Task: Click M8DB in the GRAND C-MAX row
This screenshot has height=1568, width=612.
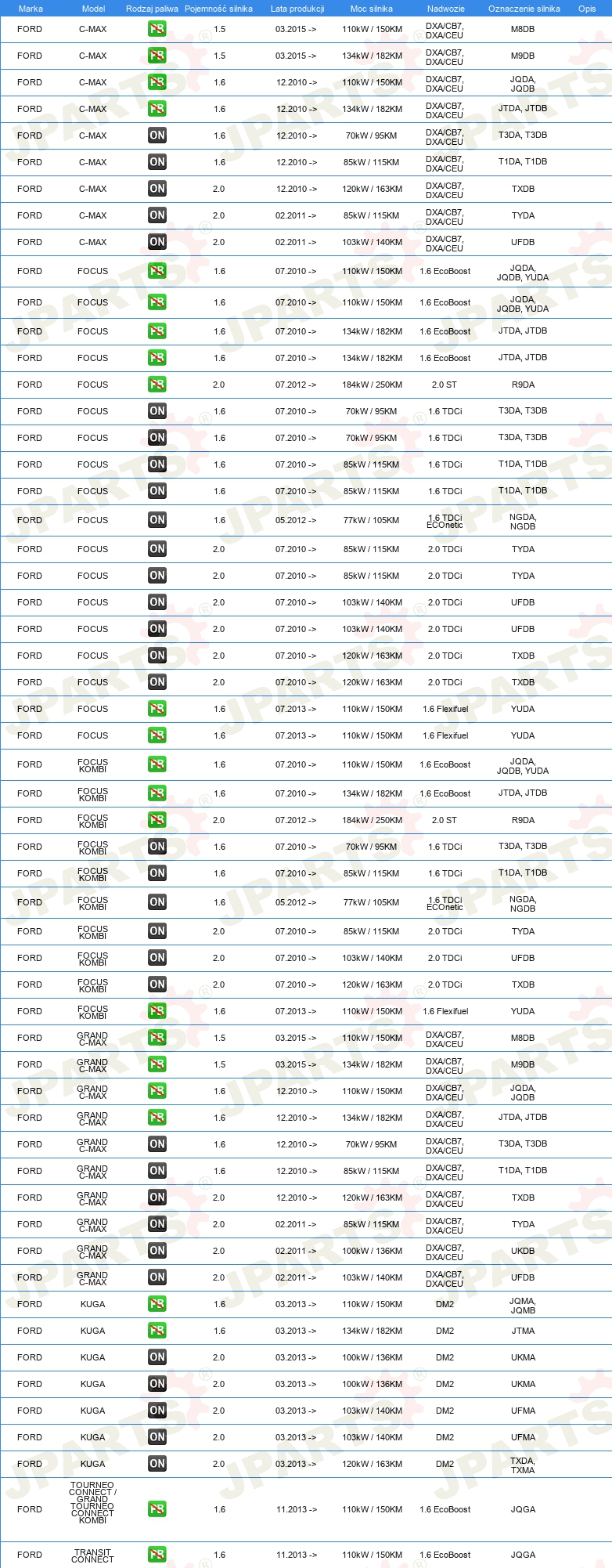Action: (x=523, y=1038)
